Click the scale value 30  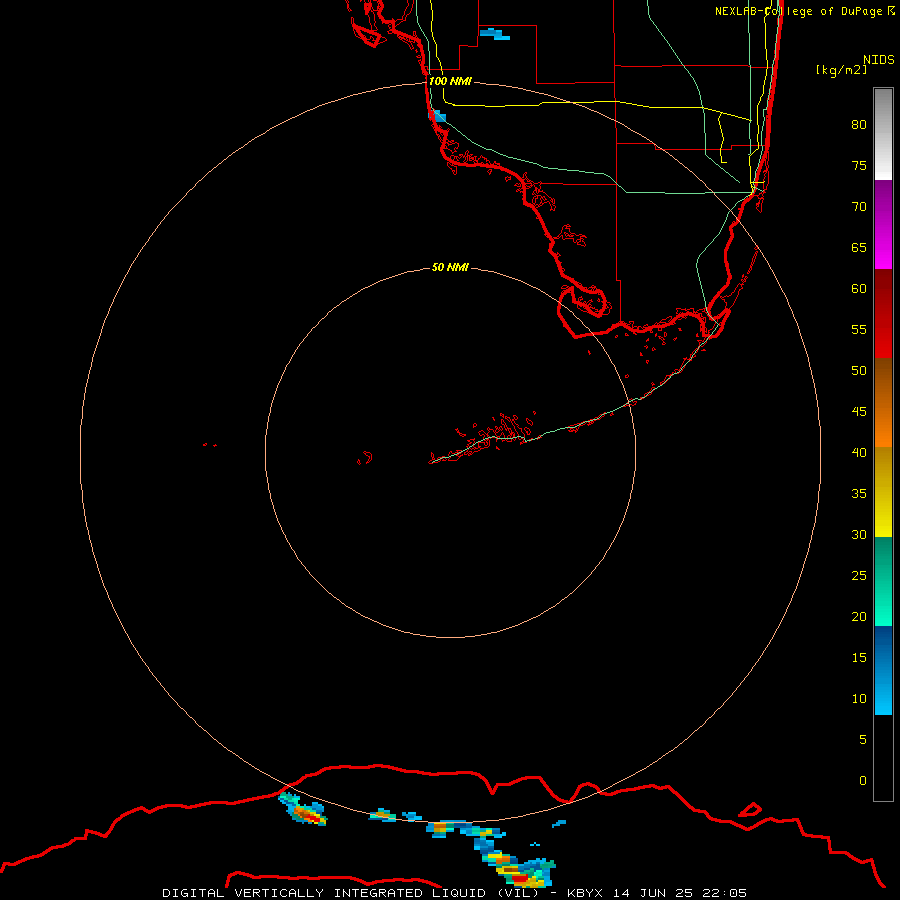859,535
